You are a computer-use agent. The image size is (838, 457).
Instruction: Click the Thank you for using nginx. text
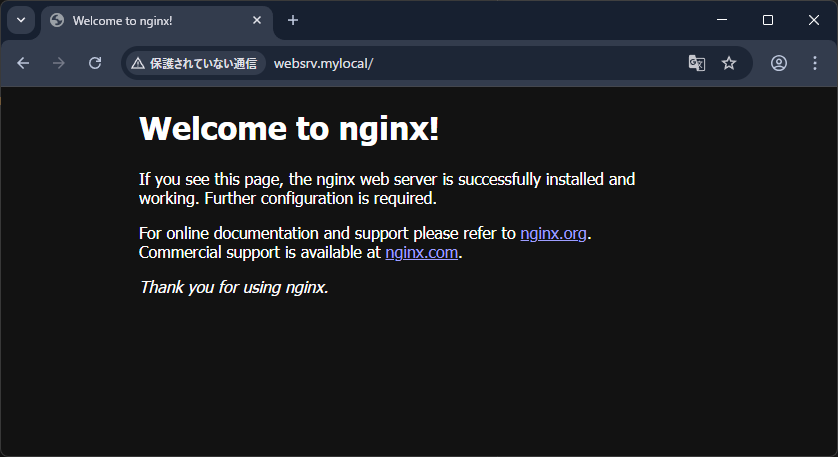click(234, 288)
